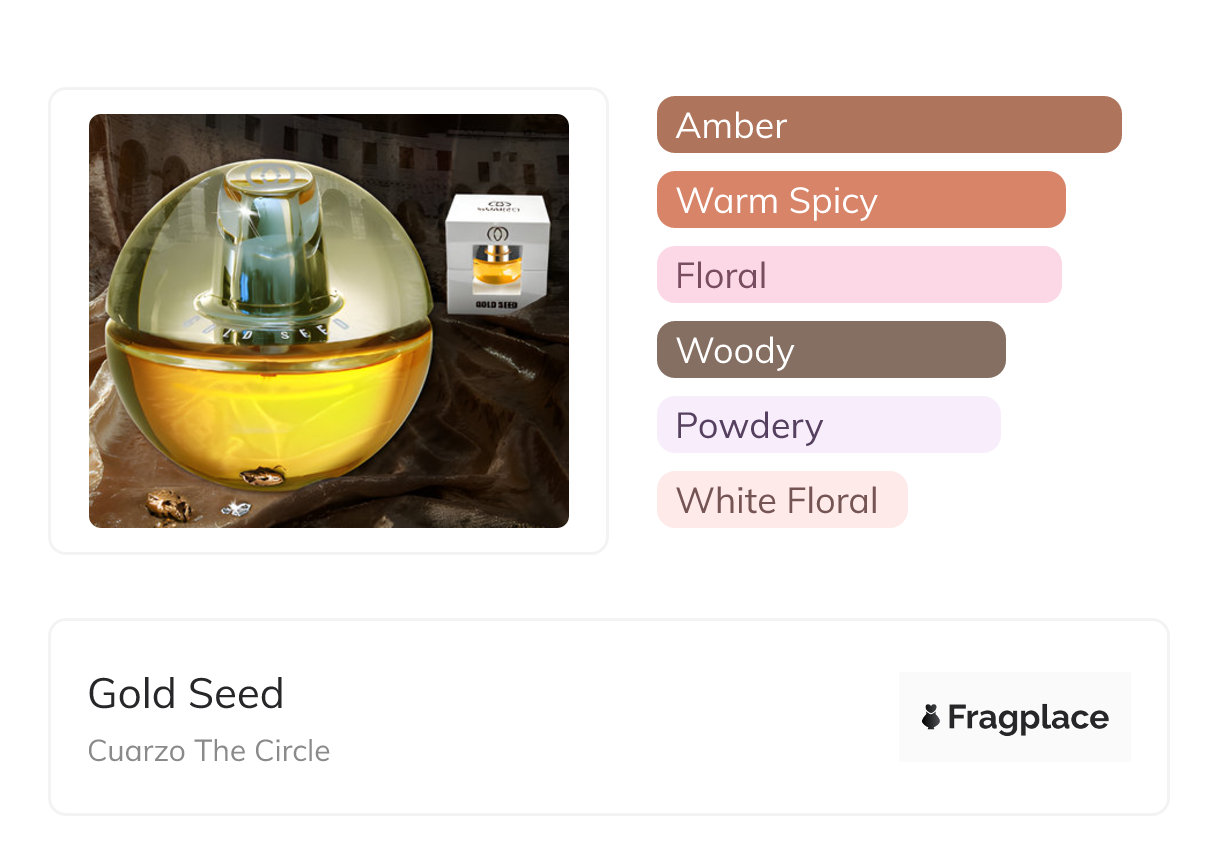Click the gold nugget inside the bottle base
Viewport: 1218px width, 864px height.
262,476
